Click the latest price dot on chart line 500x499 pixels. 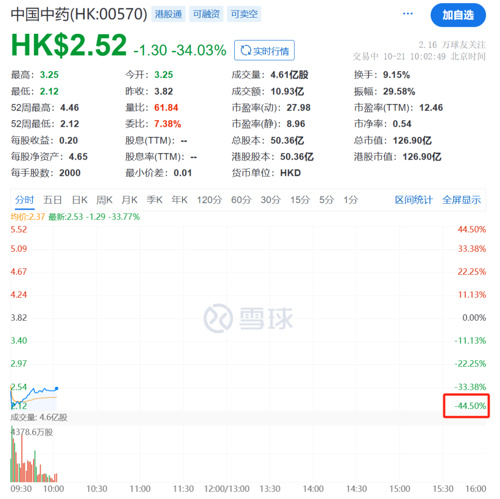[57, 388]
